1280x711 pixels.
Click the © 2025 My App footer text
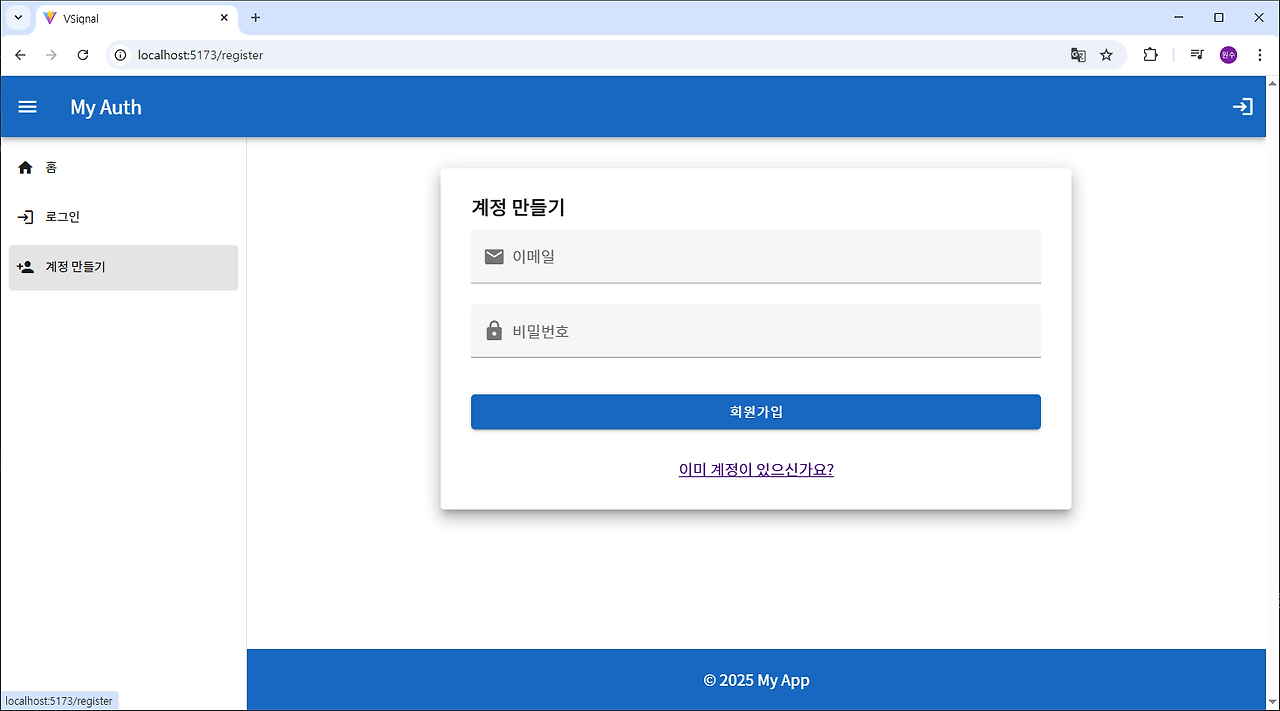pos(756,680)
